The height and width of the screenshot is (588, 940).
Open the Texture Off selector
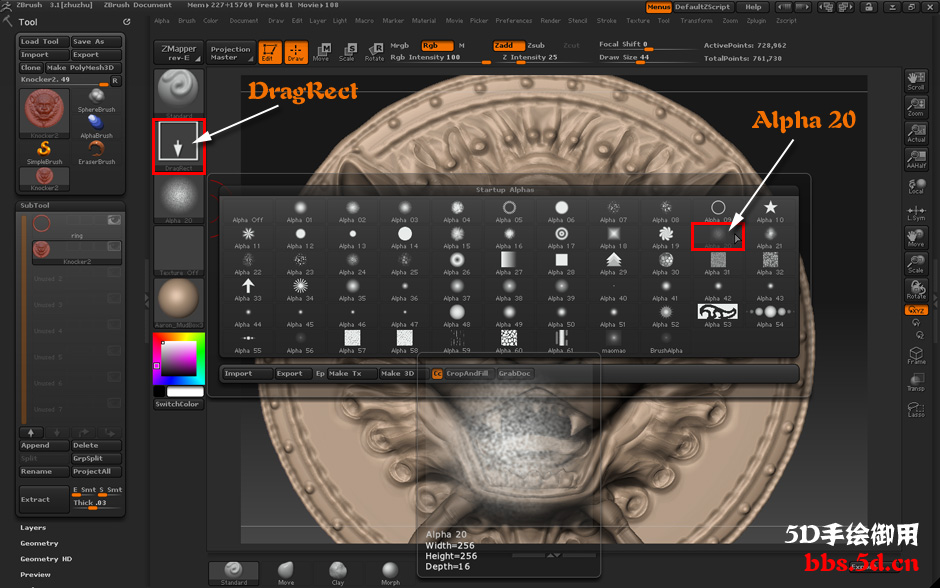point(179,252)
